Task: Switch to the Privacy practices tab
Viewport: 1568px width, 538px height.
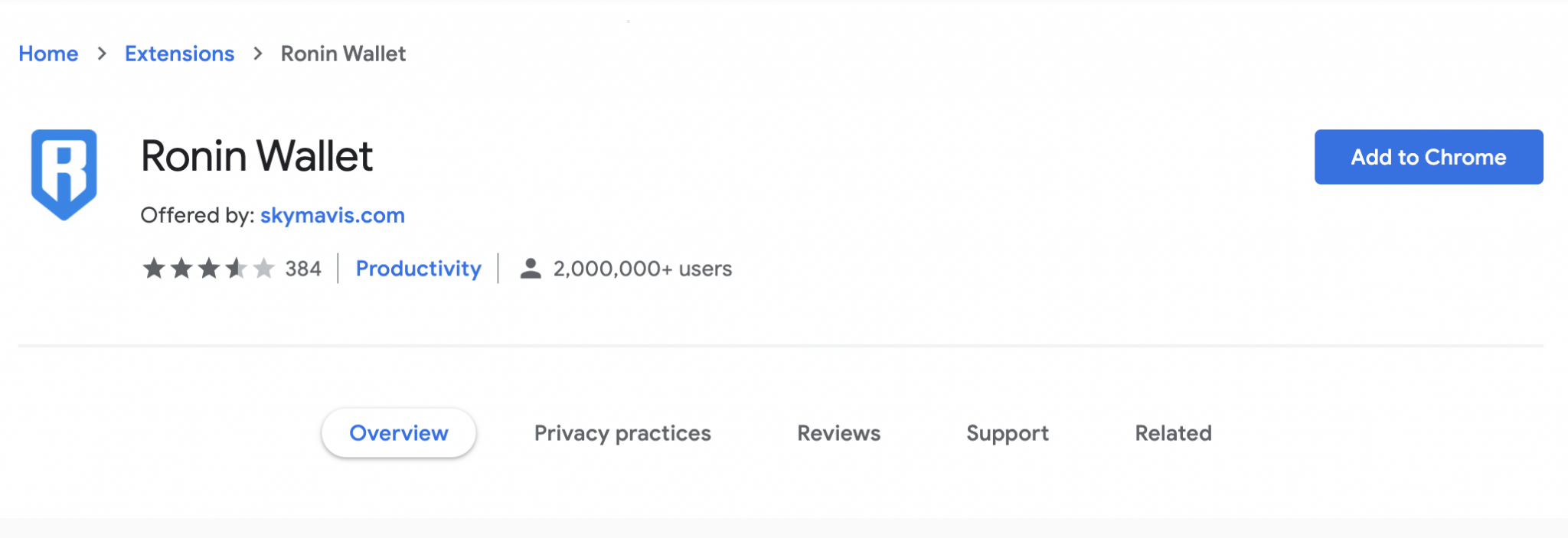Action: 622,433
